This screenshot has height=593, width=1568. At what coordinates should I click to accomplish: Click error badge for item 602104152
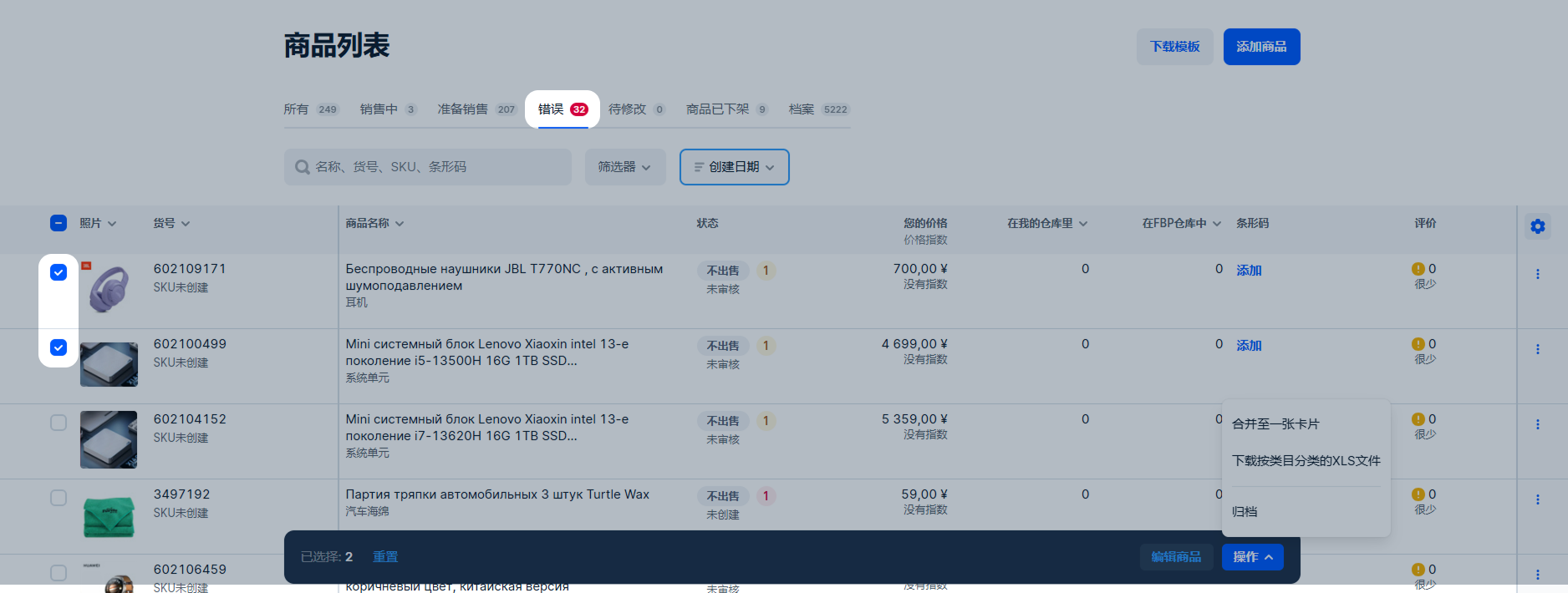(x=766, y=421)
